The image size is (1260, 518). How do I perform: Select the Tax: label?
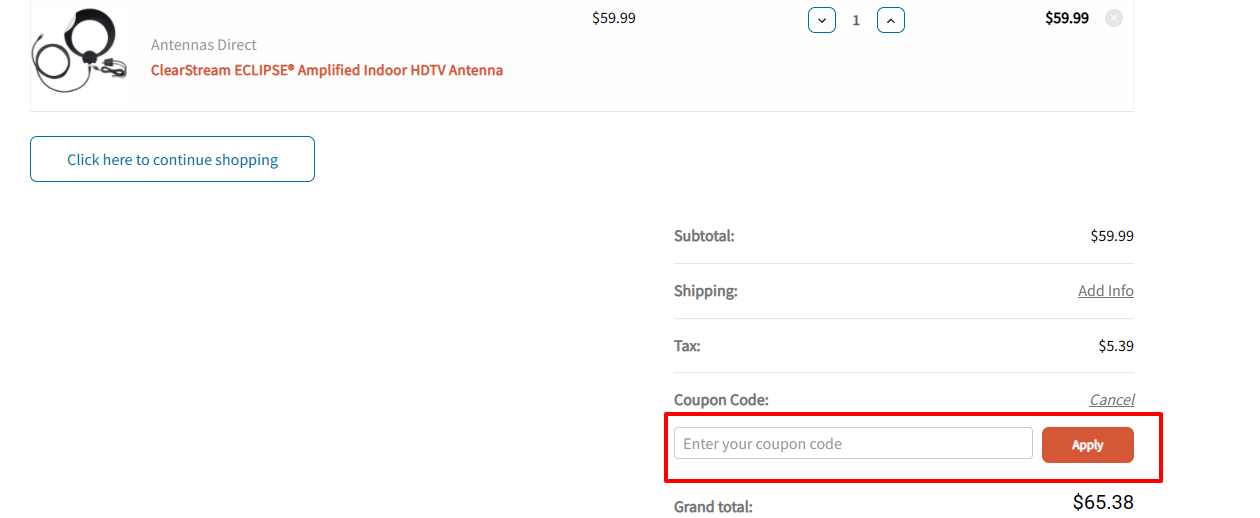pyautogui.click(x=687, y=346)
